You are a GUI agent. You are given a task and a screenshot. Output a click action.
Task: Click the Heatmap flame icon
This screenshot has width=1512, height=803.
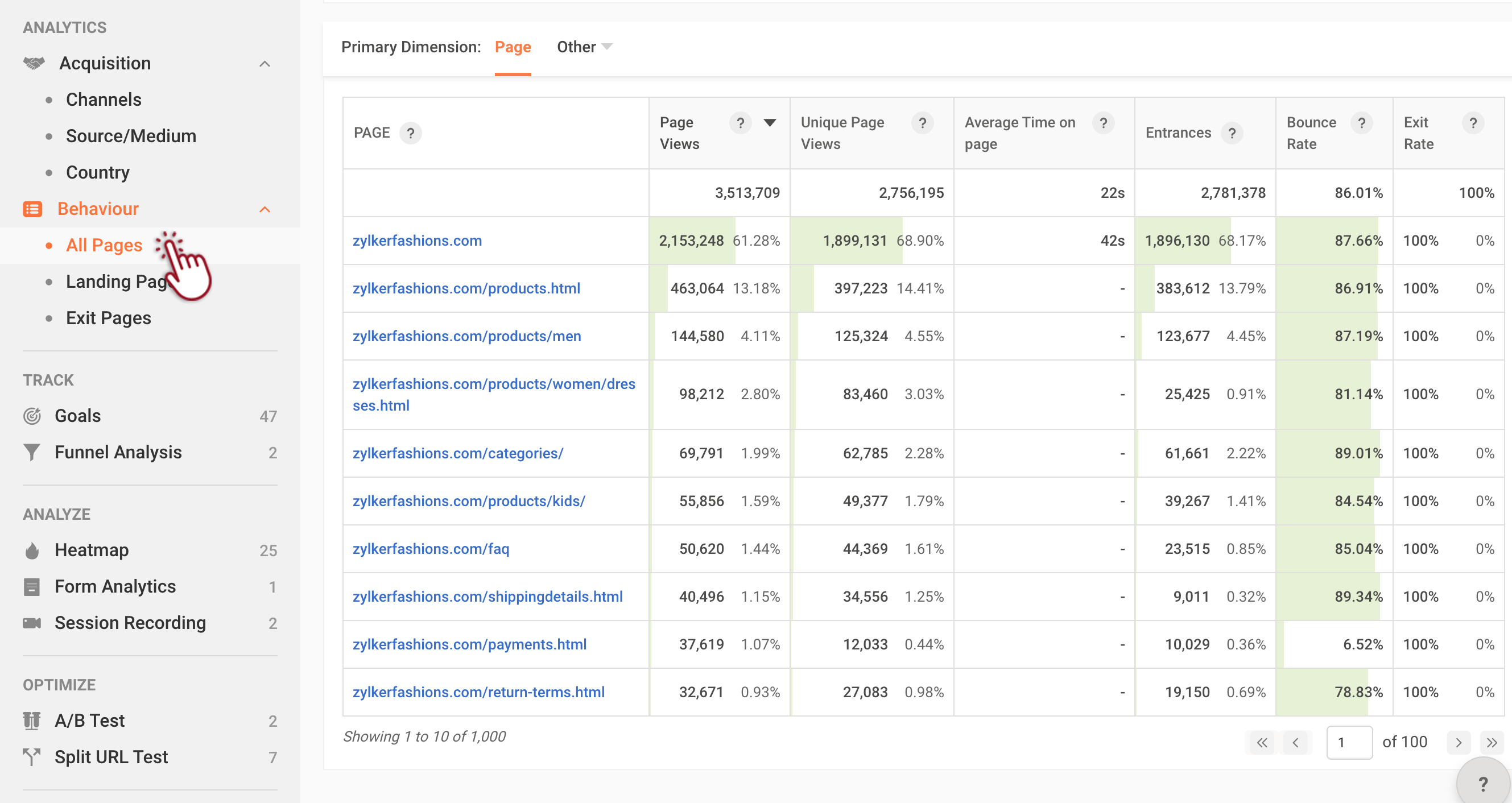click(x=32, y=550)
